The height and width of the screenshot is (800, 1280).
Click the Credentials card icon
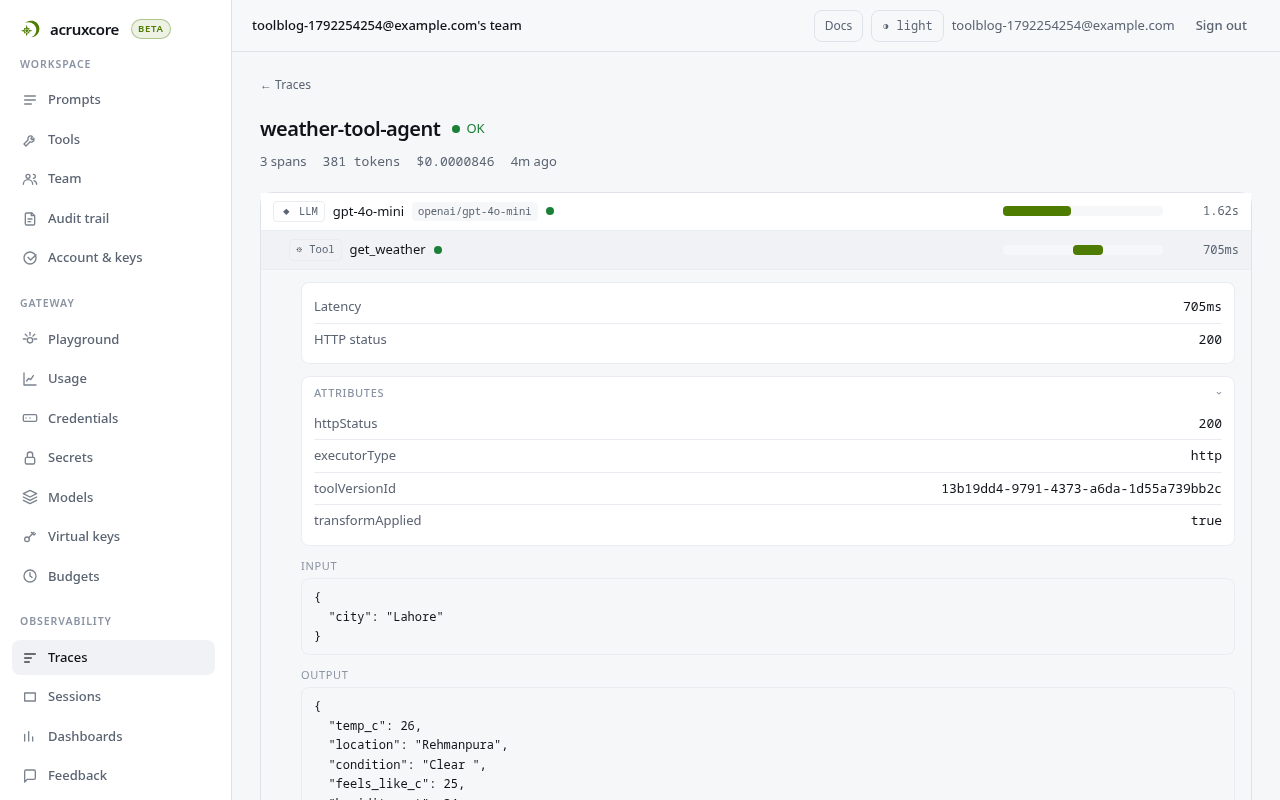tap(30, 419)
